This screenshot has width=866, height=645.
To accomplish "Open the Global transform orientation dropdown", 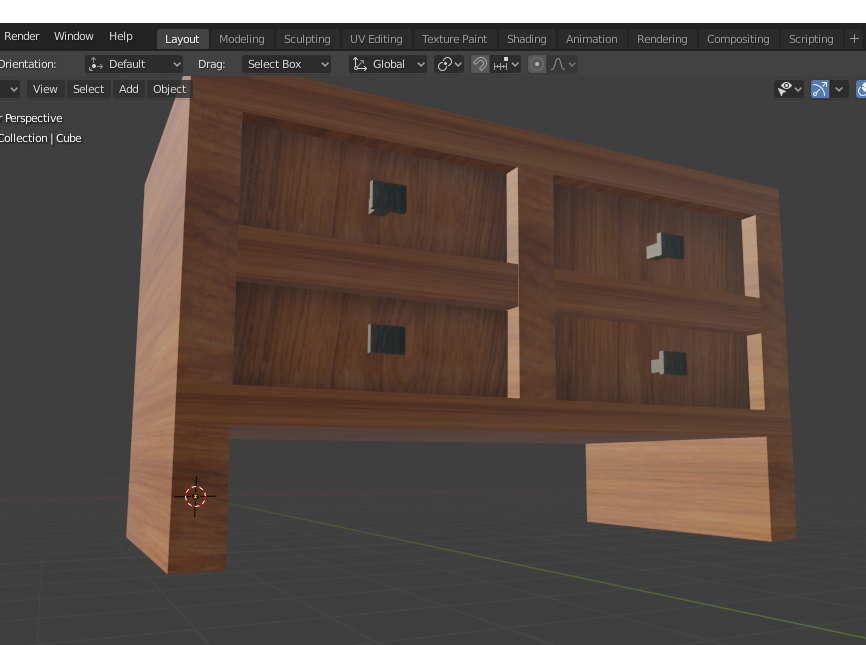I will pos(388,64).
